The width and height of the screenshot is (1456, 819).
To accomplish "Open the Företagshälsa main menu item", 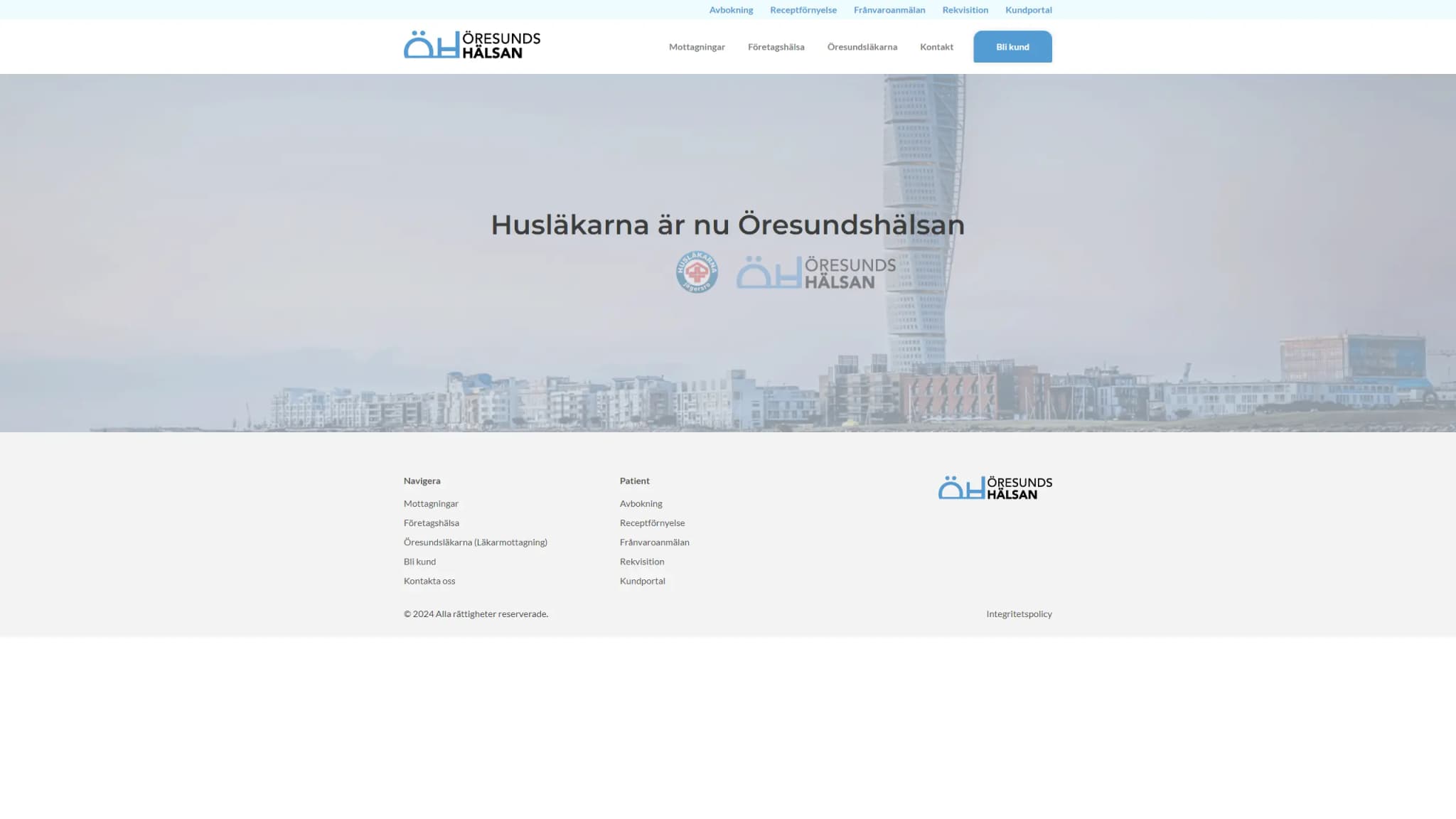I will click(x=776, y=47).
